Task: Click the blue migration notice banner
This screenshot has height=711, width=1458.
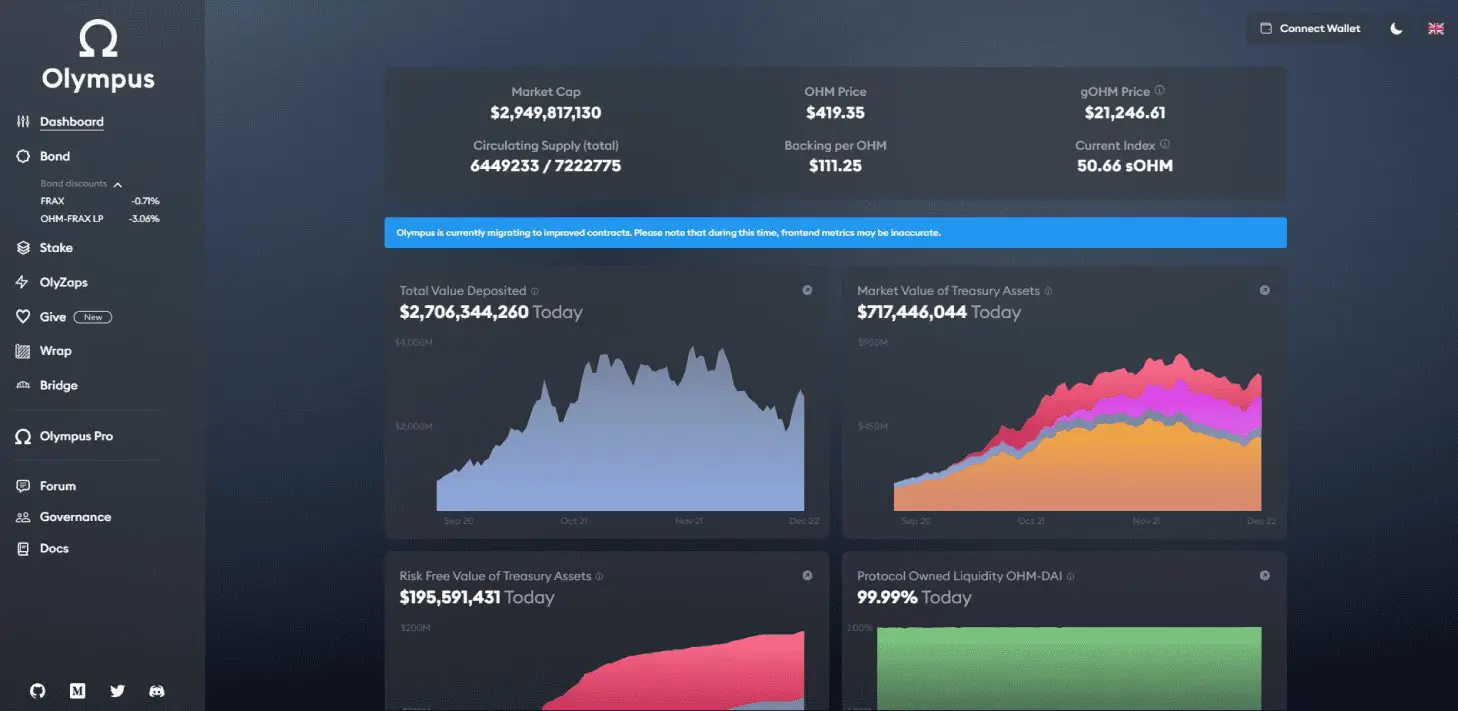Action: click(x=835, y=233)
